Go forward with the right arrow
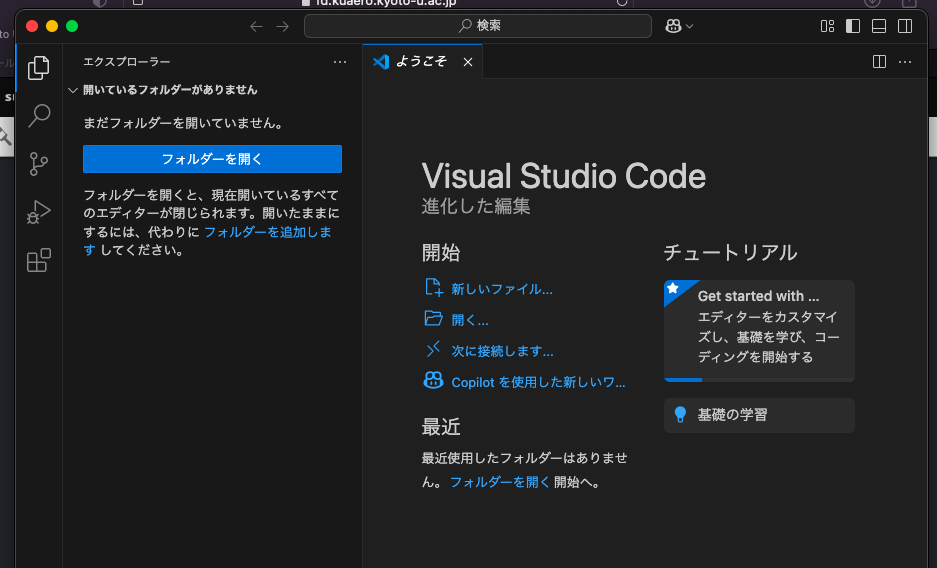Viewport: 937px width, 568px height. 283,26
